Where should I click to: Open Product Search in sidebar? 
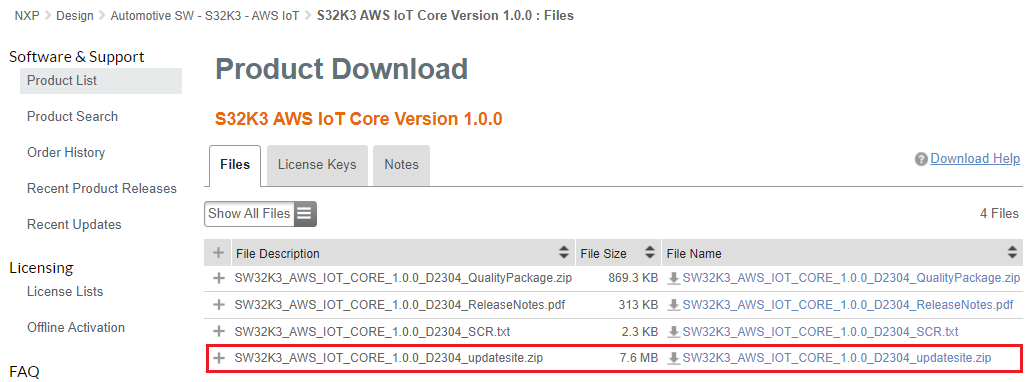[73, 117]
